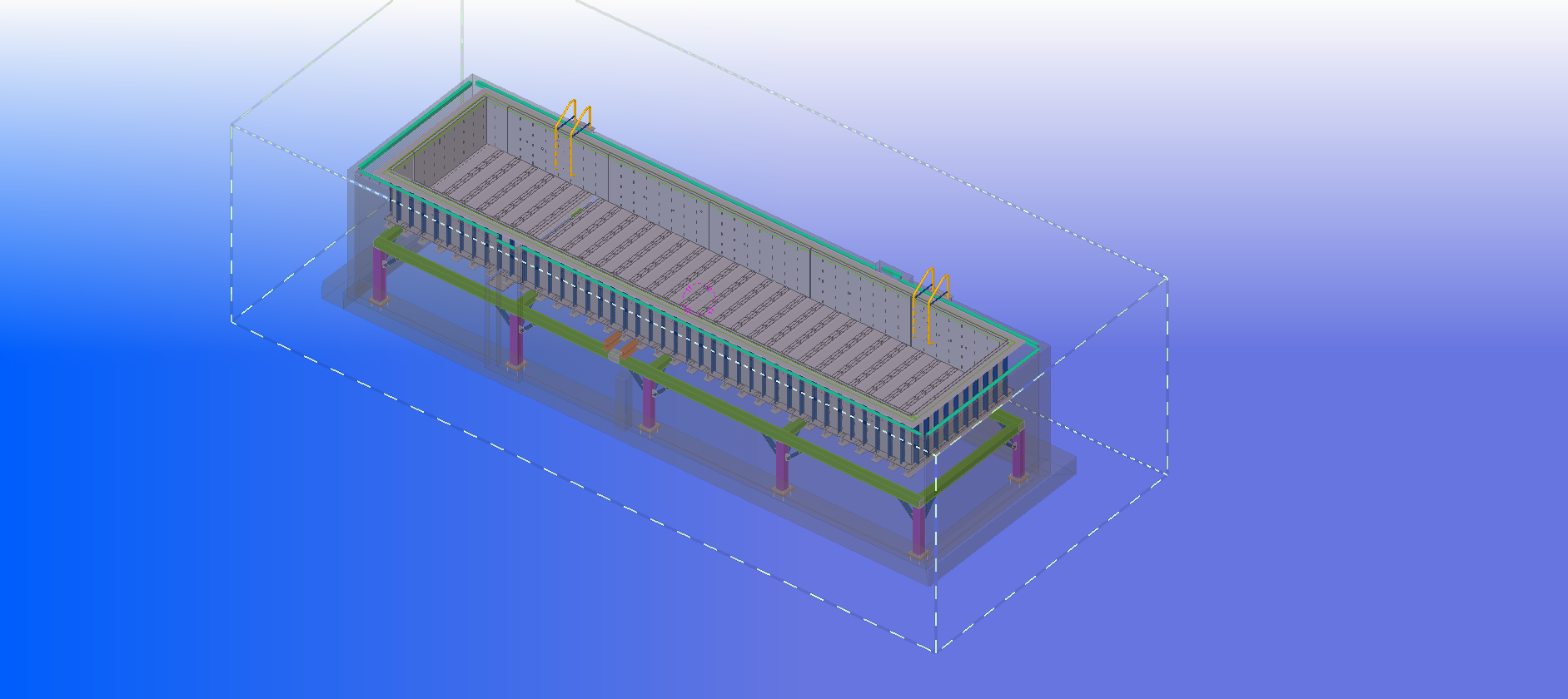This screenshot has height=699, width=1568.
Task: Select the third purple column from the left
Action: (x=648, y=403)
